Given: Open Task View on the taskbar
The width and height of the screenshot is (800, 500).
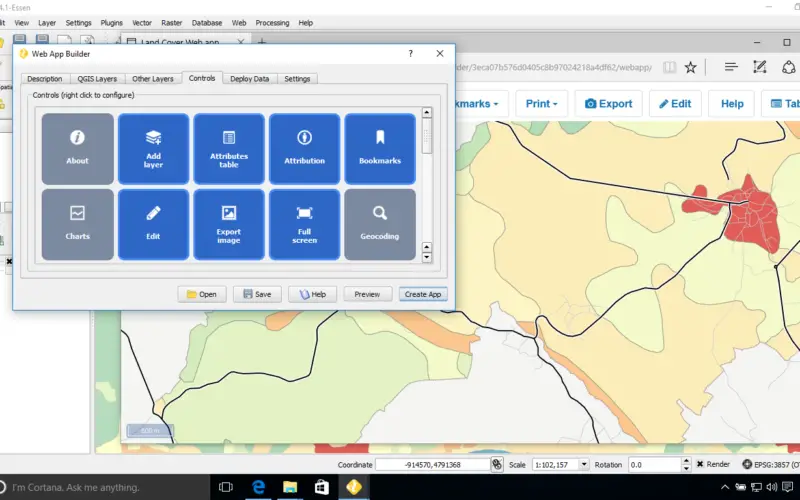Looking at the screenshot, I should pos(226,487).
